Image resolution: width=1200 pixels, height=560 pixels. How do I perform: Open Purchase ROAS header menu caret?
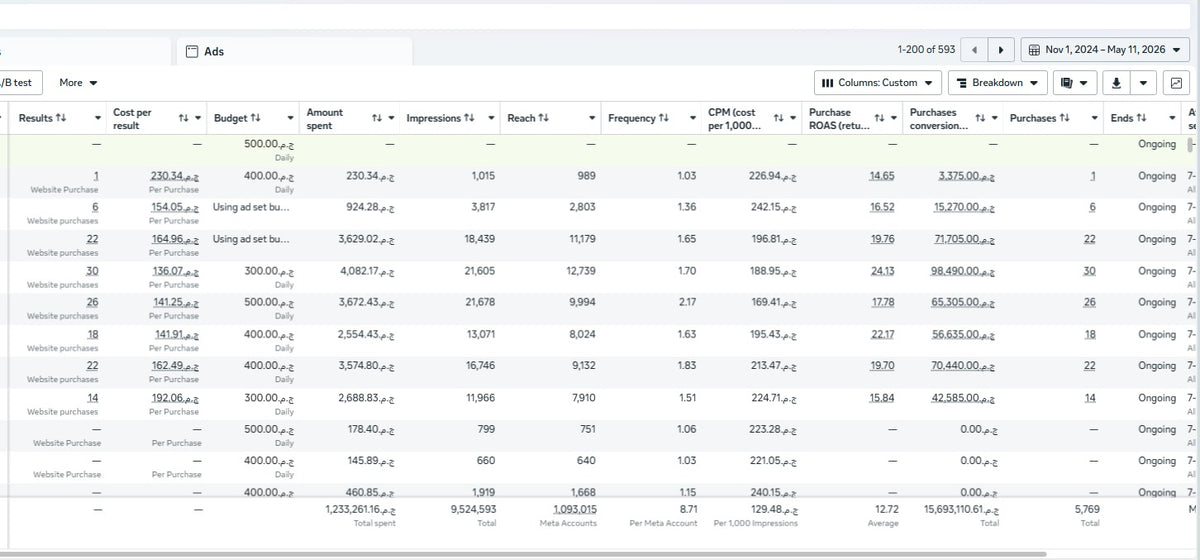(894, 119)
